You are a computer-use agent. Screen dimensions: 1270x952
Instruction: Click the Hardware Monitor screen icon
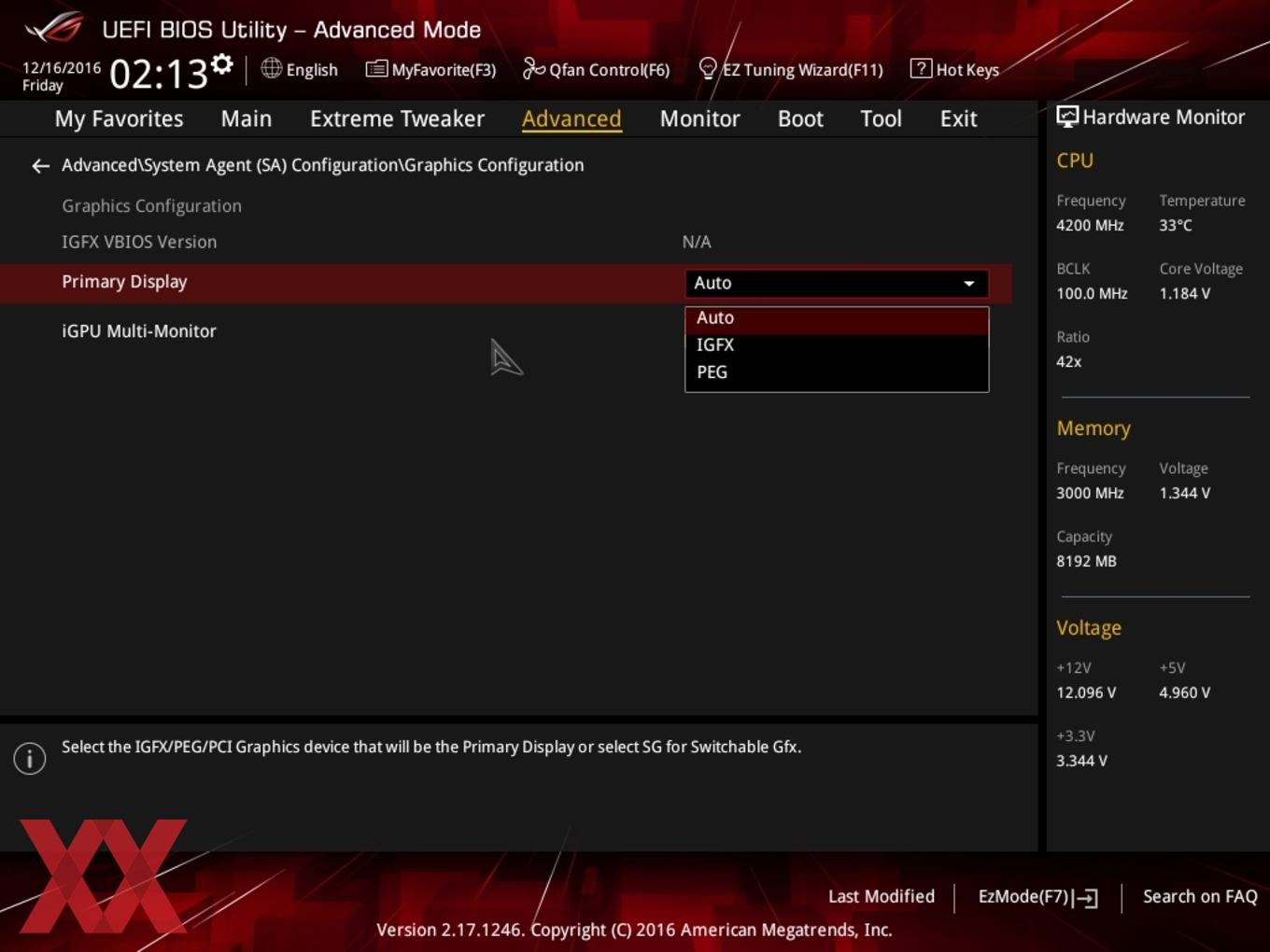1067,118
